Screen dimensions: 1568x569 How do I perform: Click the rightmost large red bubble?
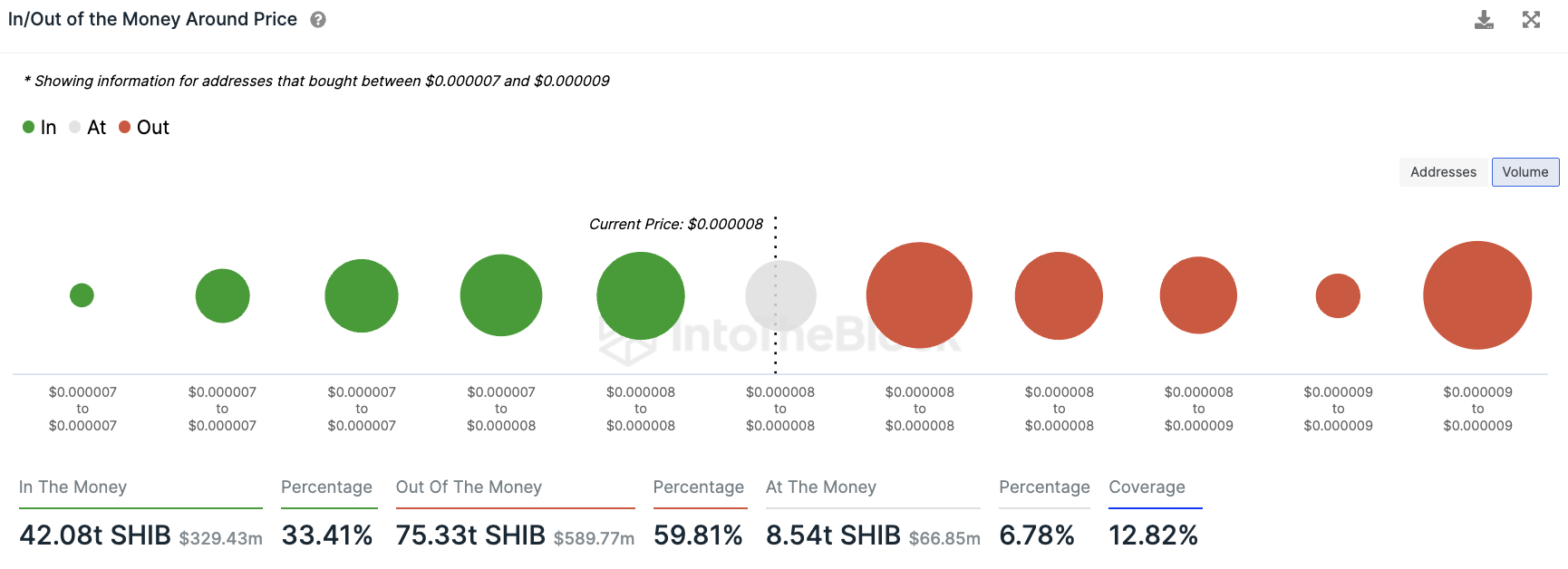(1477, 295)
